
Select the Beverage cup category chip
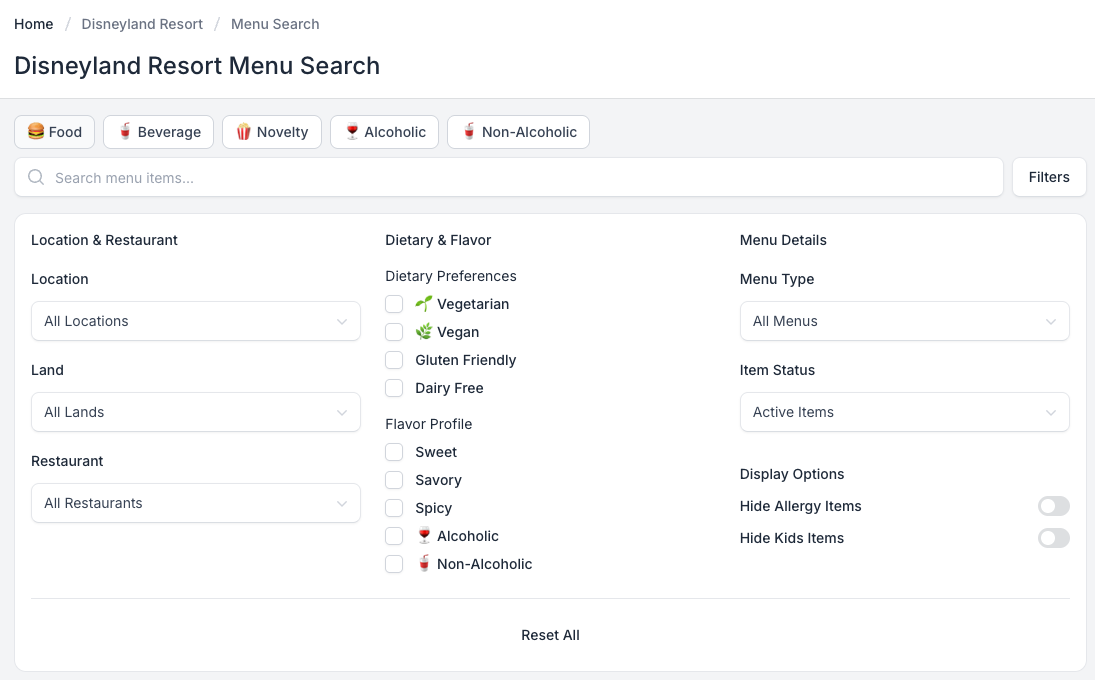tap(159, 132)
